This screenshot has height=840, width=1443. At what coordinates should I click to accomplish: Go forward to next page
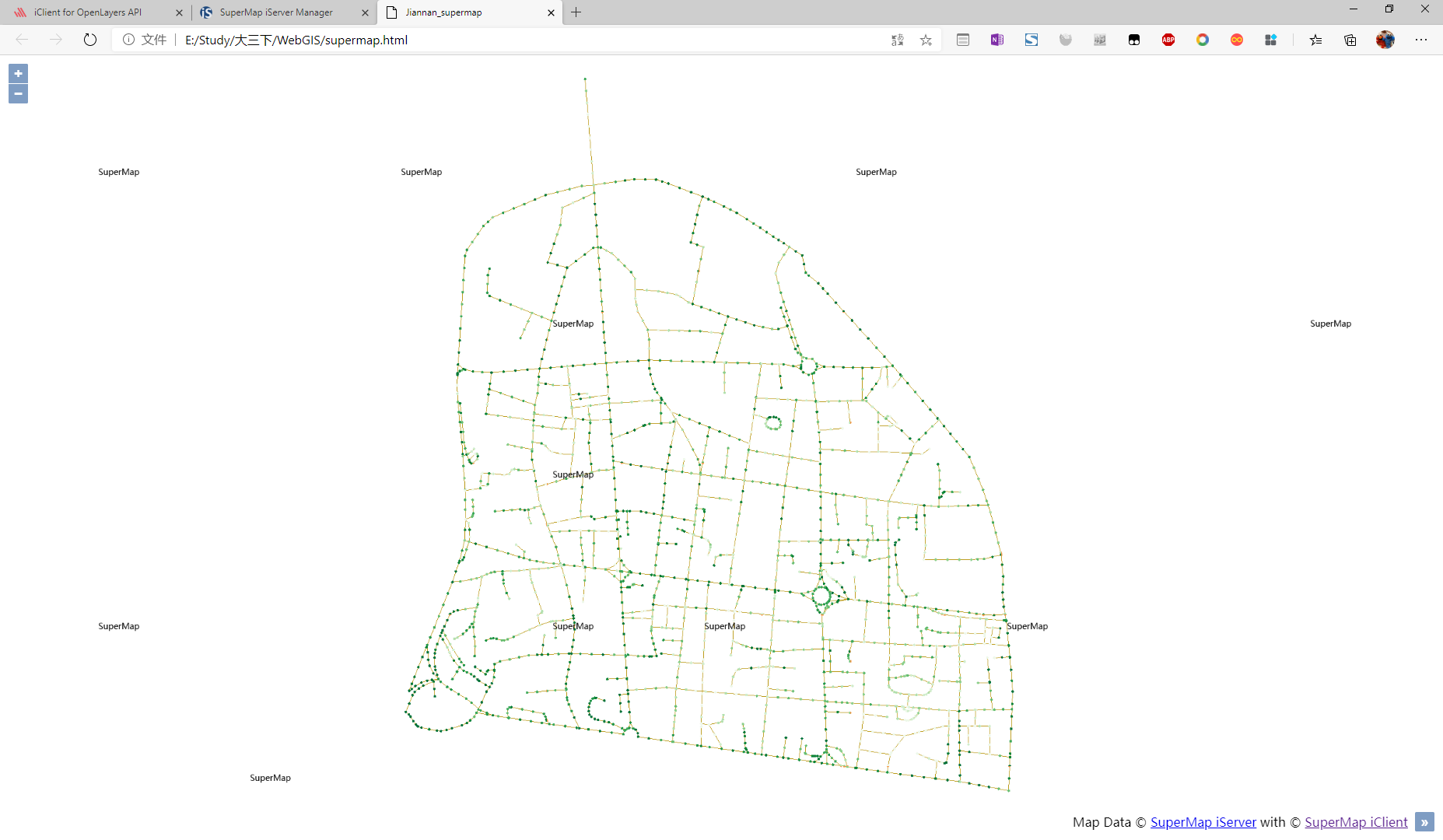55,40
